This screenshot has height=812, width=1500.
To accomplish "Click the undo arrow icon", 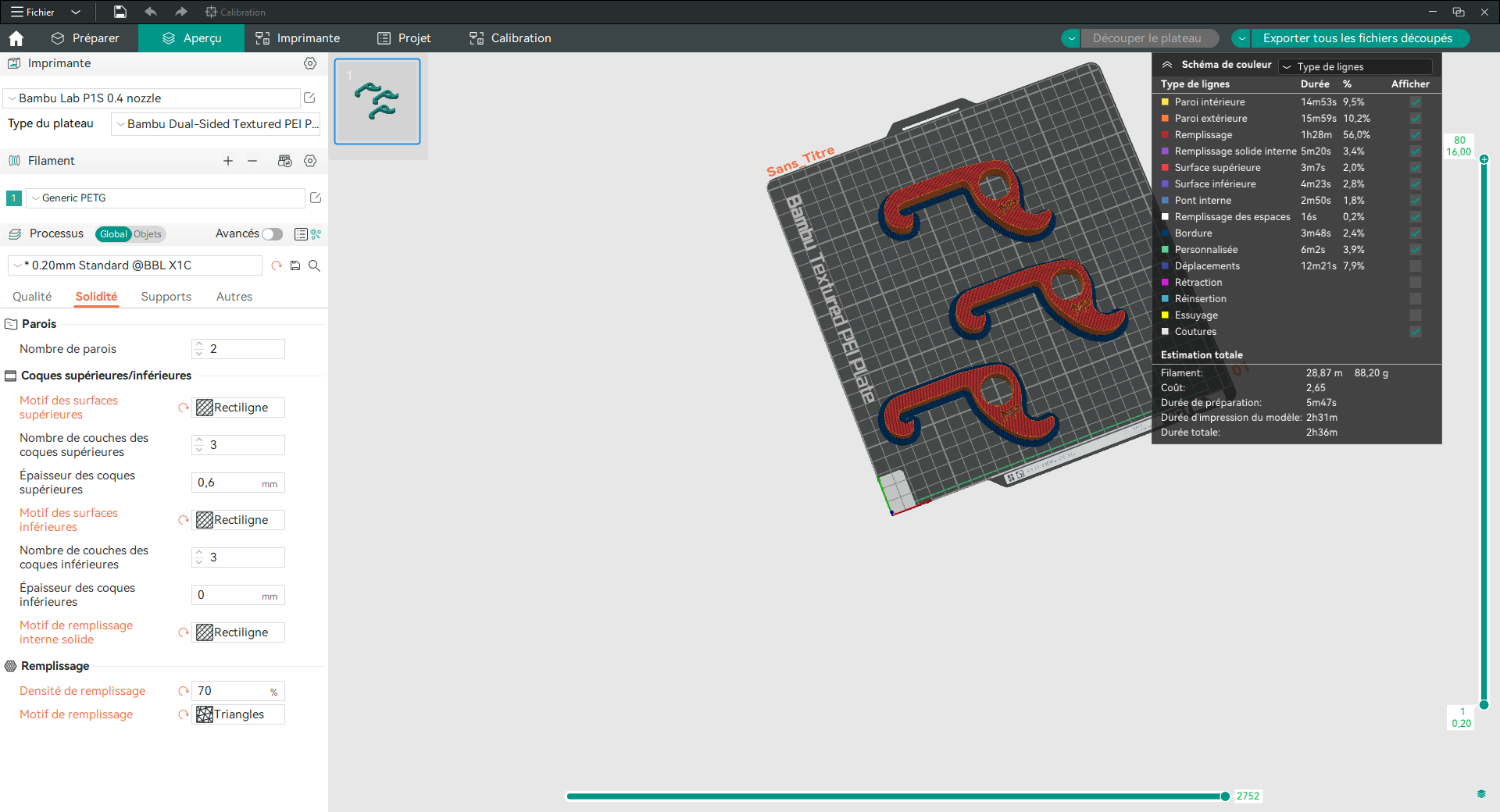I will pyautogui.click(x=151, y=12).
